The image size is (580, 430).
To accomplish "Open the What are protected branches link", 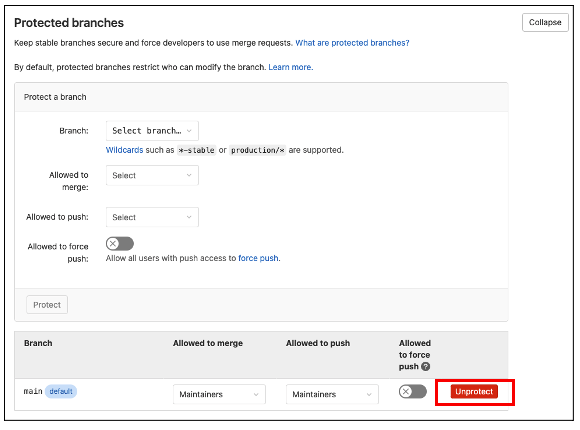I will point(352,43).
